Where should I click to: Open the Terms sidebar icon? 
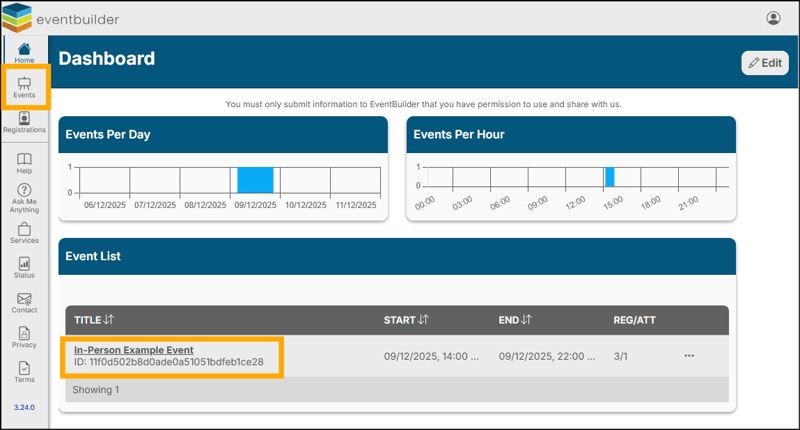click(24, 372)
